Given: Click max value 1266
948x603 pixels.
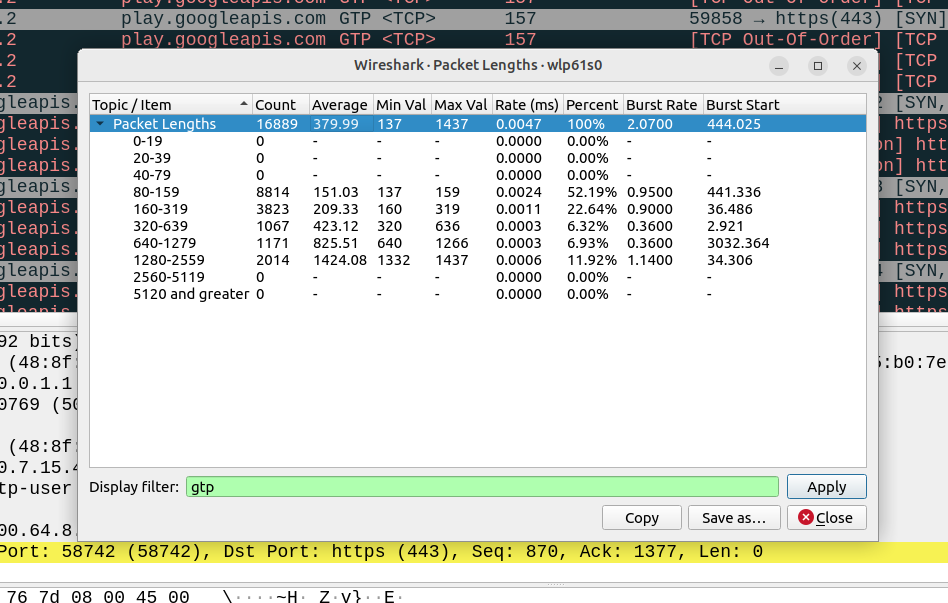Looking at the screenshot, I should [x=452, y=243].
